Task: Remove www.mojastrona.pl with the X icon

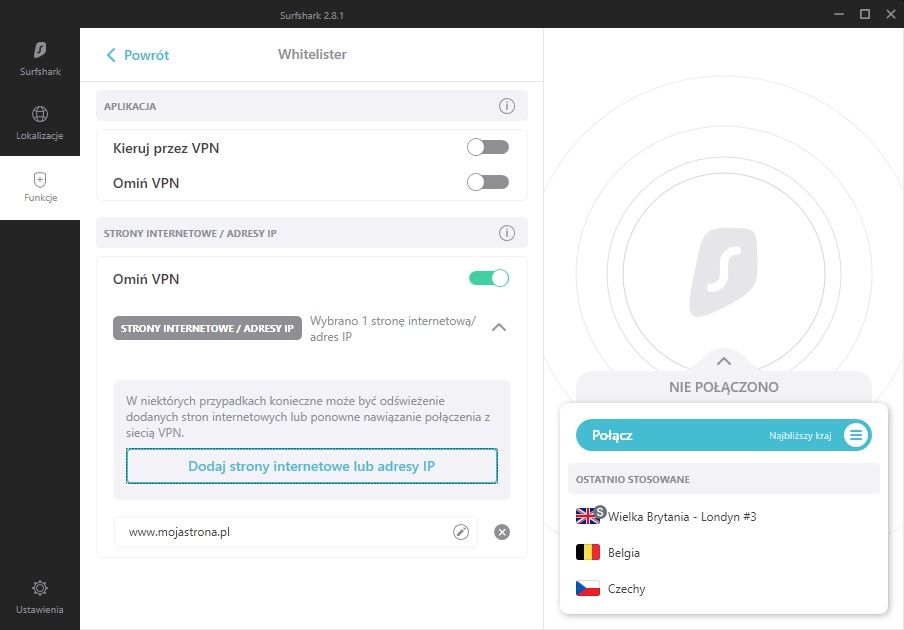Action: click(502, 532)
